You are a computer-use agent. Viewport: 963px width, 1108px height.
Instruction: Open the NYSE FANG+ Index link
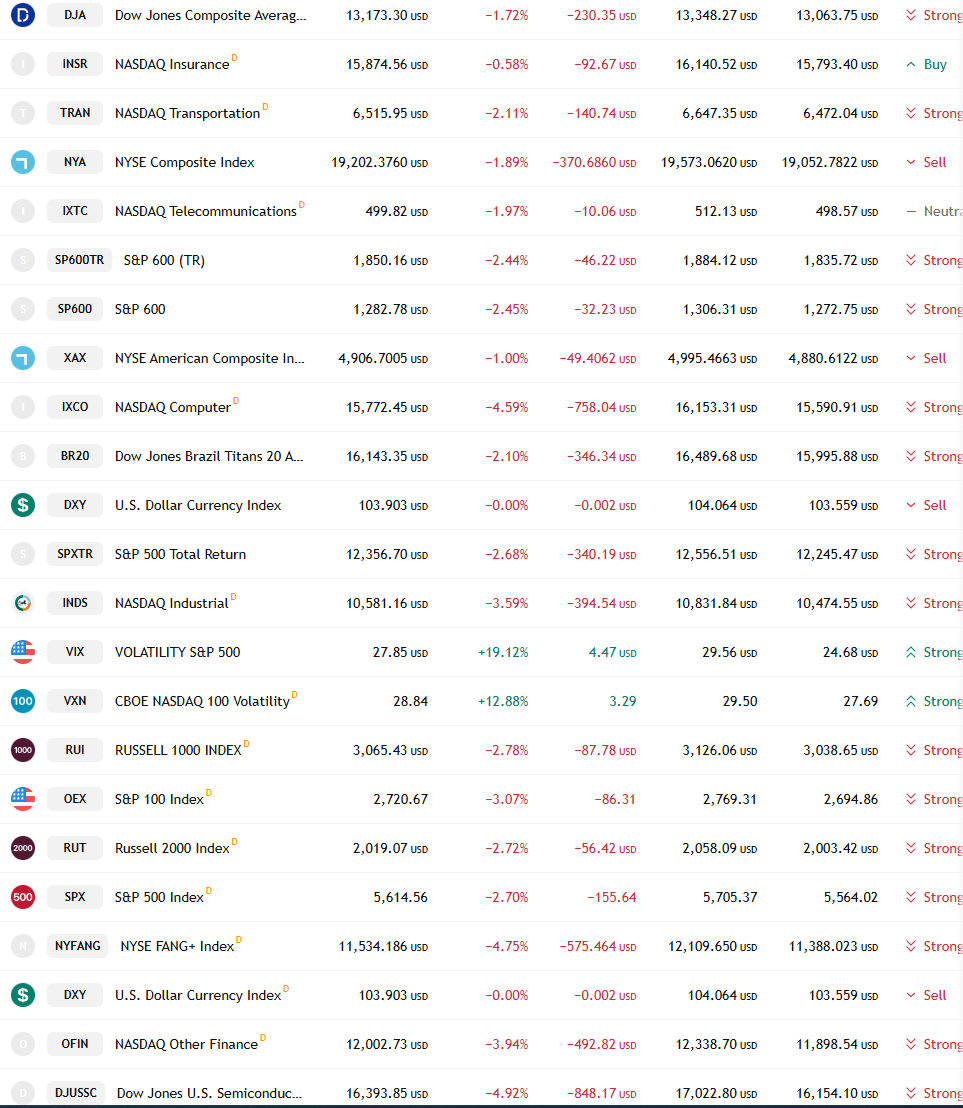177,946
